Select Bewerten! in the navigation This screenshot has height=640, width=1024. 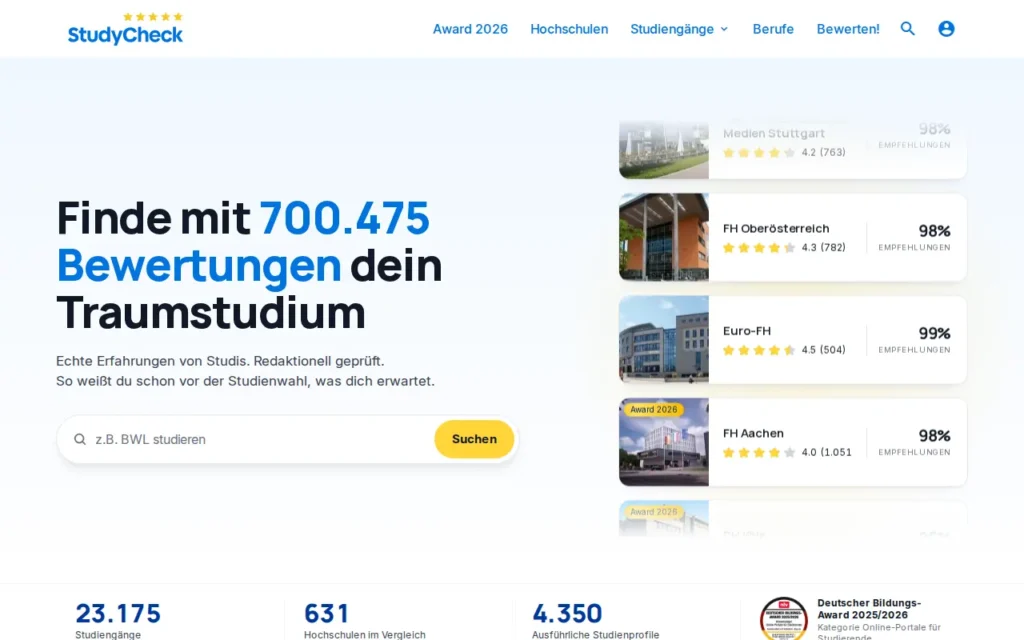(x=848, y=29)
